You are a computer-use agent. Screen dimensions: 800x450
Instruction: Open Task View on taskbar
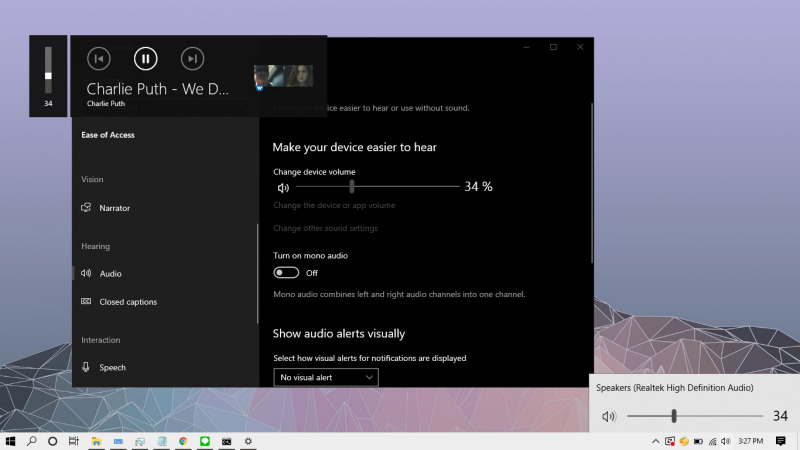(73, 441)
